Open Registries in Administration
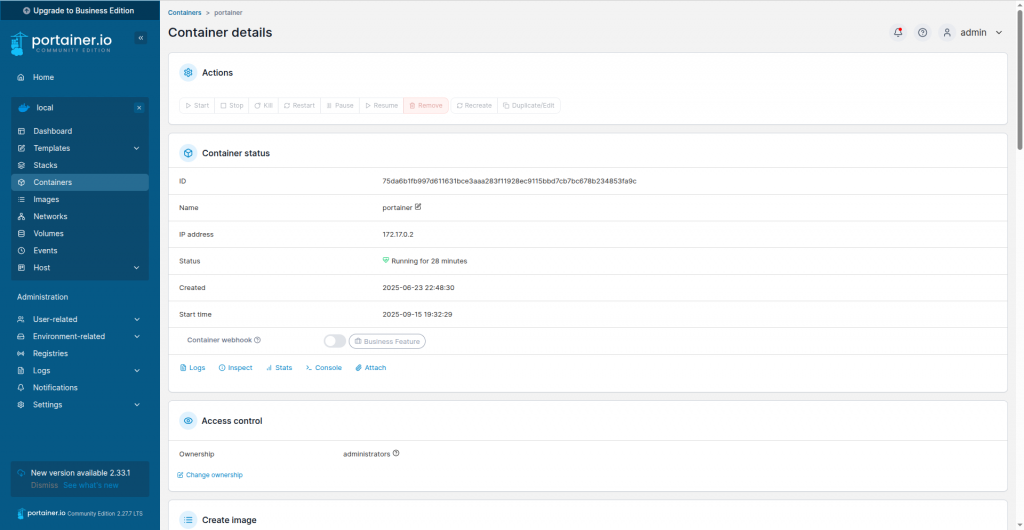The width and height of the screenshot is (1024, 530). pos(80,353)
